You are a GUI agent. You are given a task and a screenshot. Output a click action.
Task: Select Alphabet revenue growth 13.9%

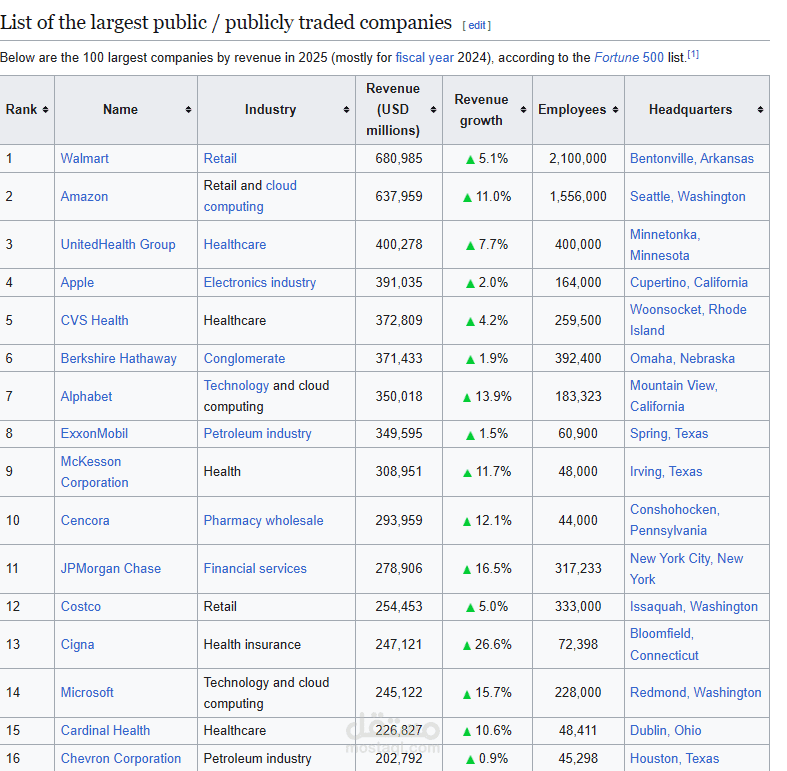tap(493, 397)
